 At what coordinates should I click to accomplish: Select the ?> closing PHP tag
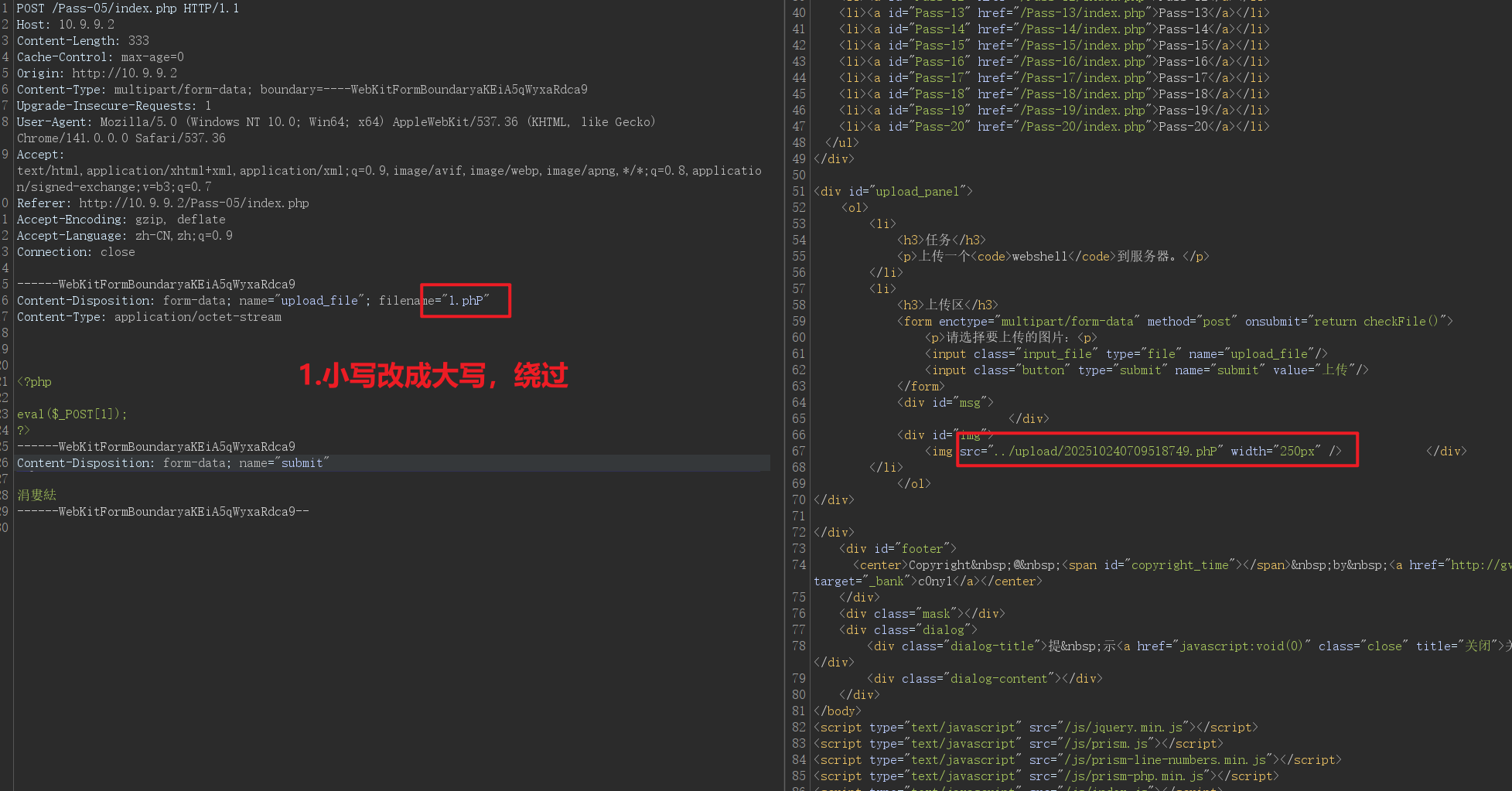click(x=23, y=431)
